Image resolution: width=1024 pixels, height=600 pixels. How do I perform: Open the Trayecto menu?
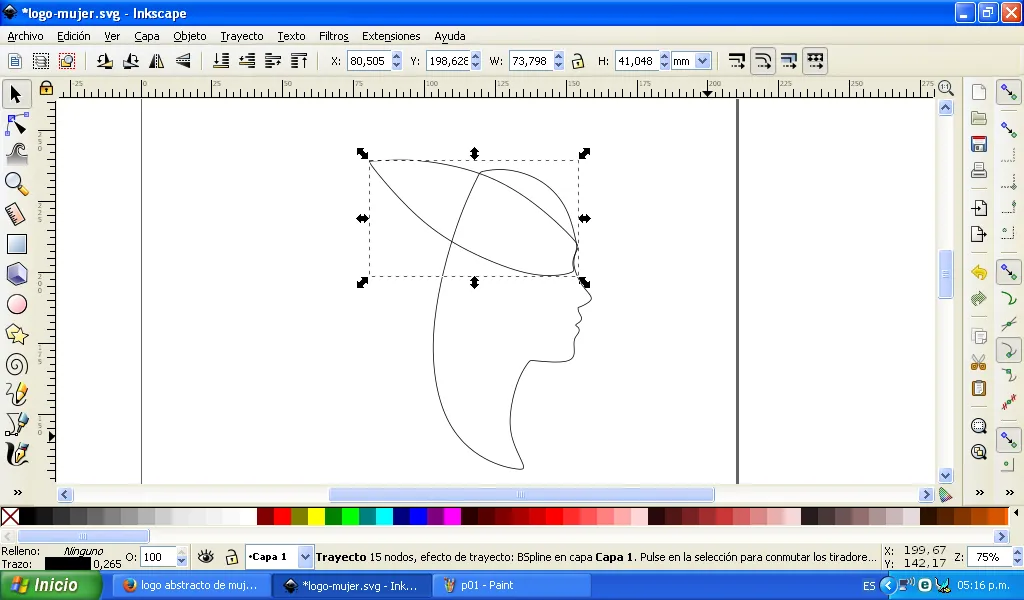tap(242, 36)
